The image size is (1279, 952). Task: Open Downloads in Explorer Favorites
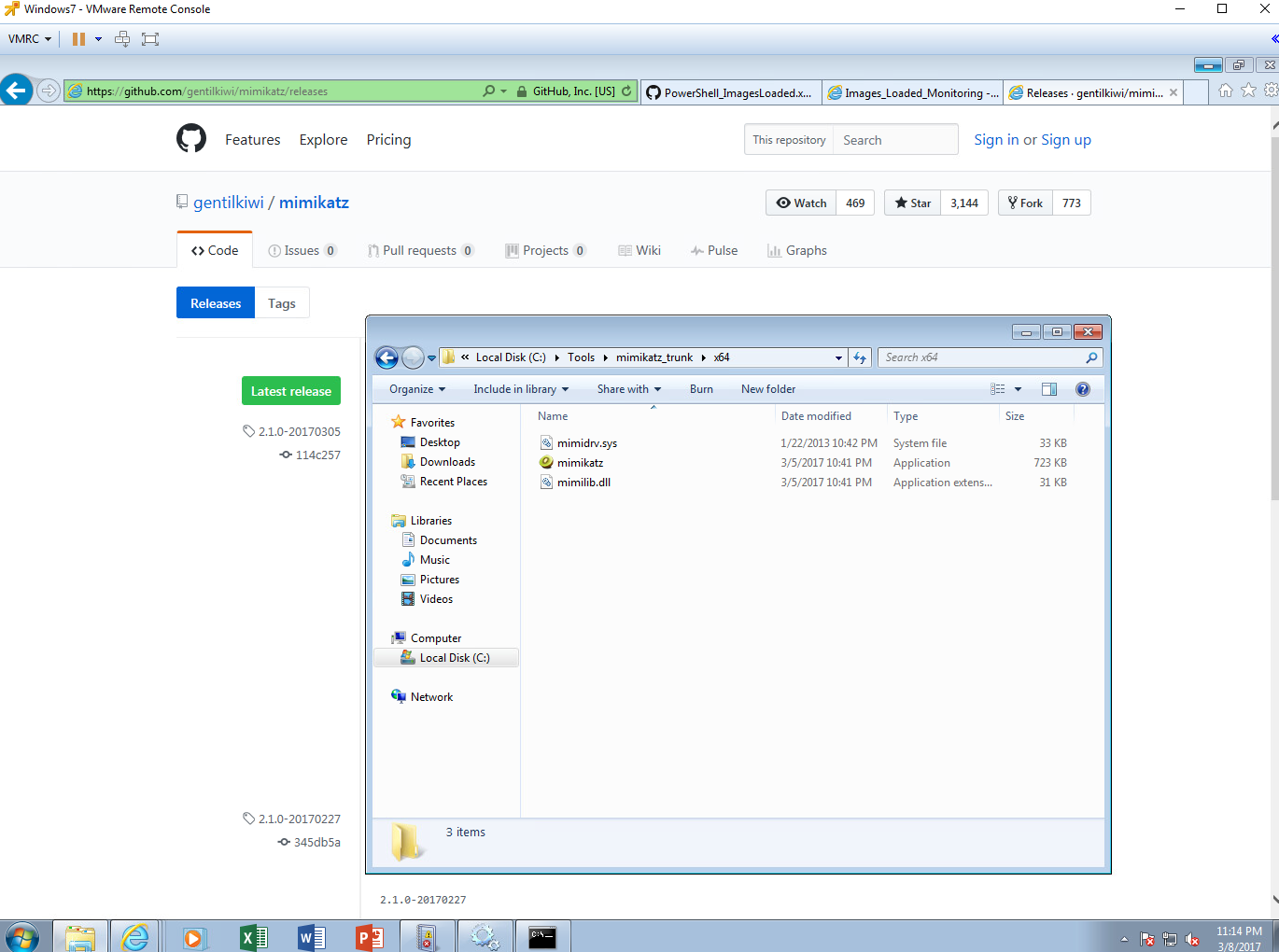coord(447,462)
